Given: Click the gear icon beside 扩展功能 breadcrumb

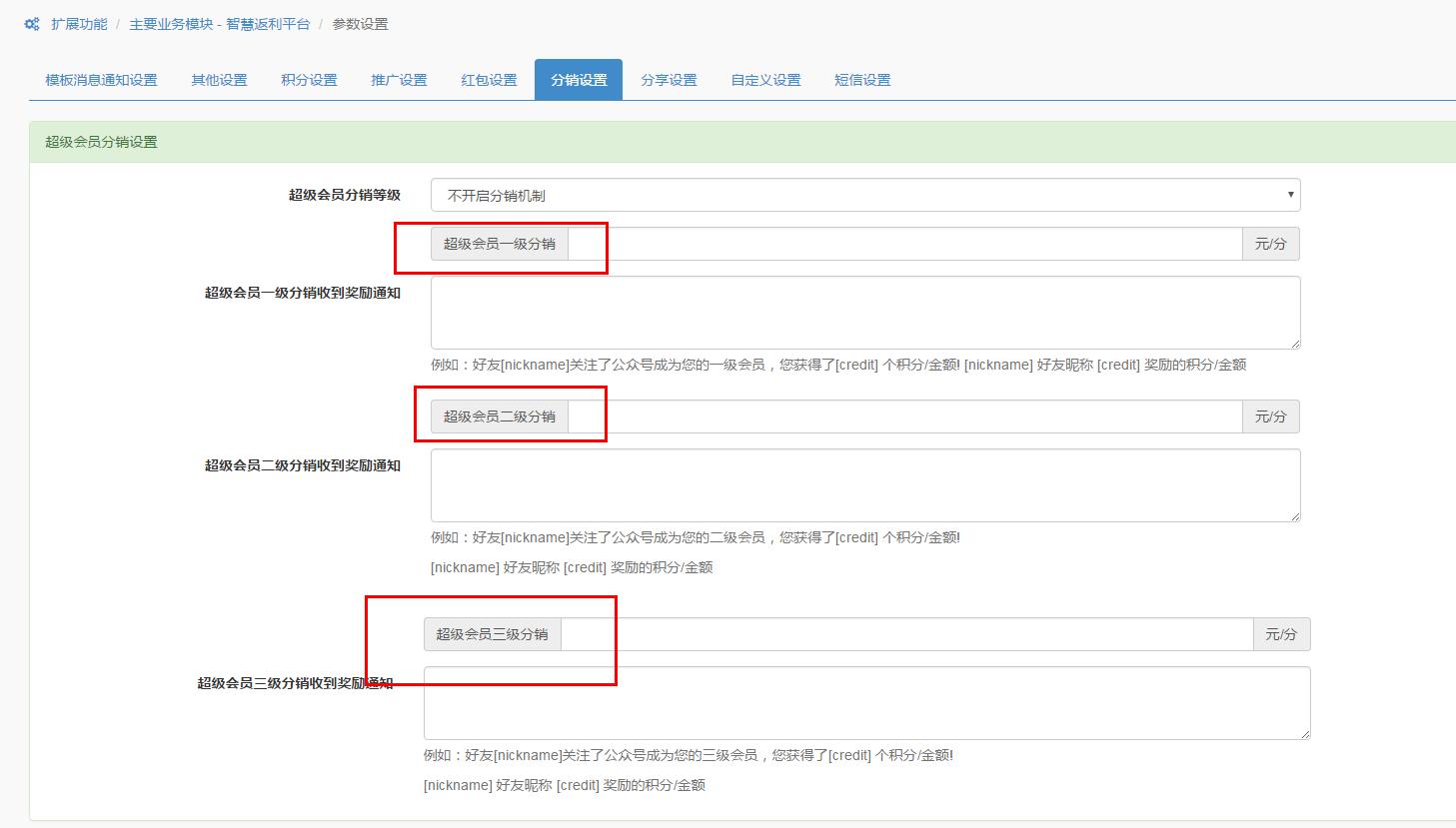Looking at the screenshot, I should (29, 23).
